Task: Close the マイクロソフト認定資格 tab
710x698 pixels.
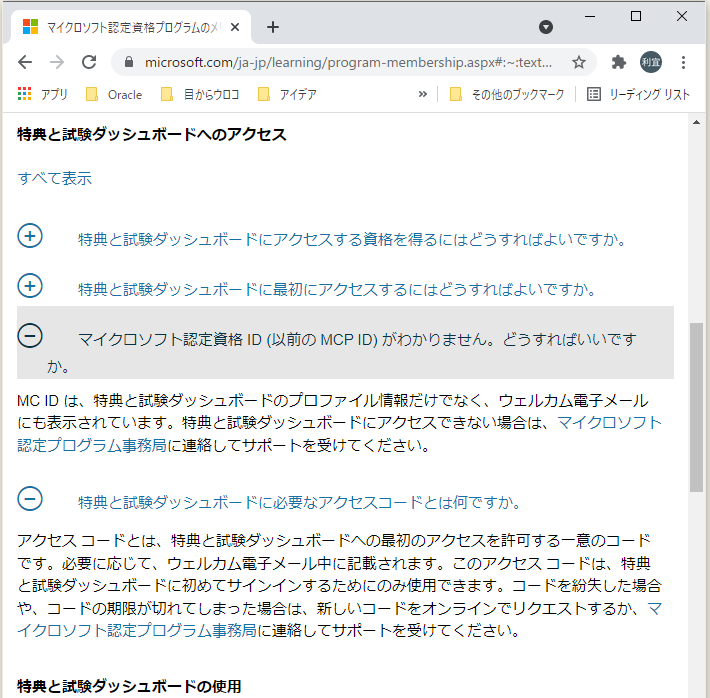Action: [x=235, y=27]
